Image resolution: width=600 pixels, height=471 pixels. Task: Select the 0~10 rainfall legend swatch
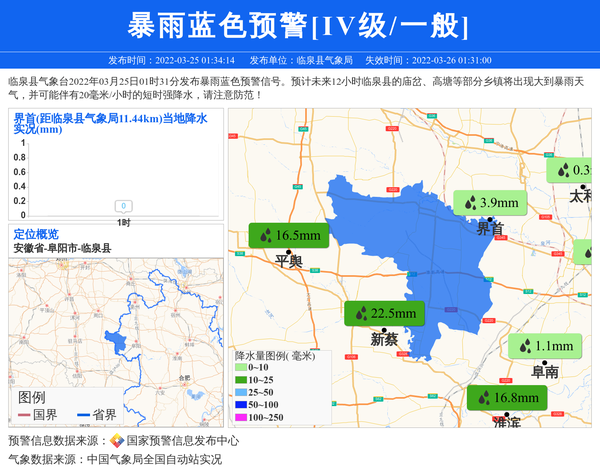point(240,368)
